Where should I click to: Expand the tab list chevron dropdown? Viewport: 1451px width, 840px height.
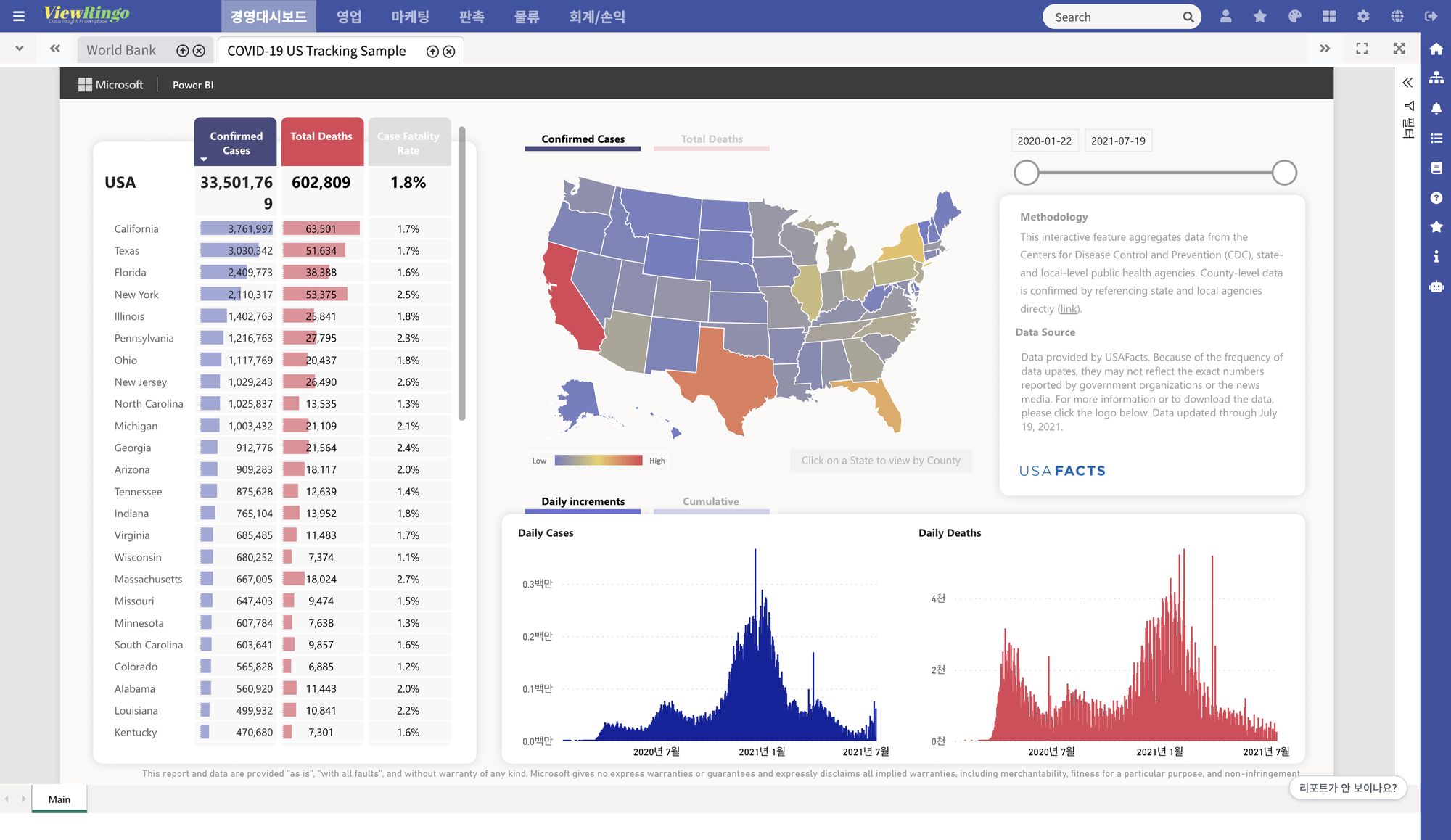pos(20,49)
